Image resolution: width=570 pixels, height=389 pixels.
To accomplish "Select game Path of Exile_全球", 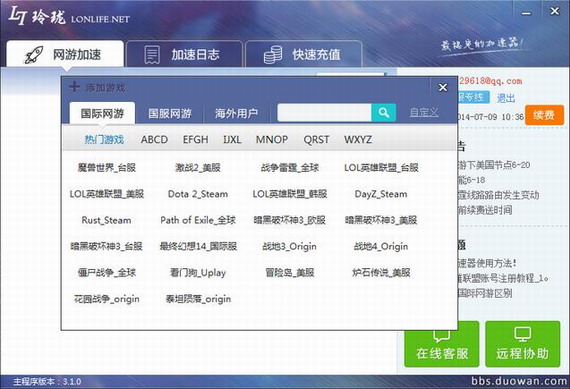I will (x=198, y=220).
